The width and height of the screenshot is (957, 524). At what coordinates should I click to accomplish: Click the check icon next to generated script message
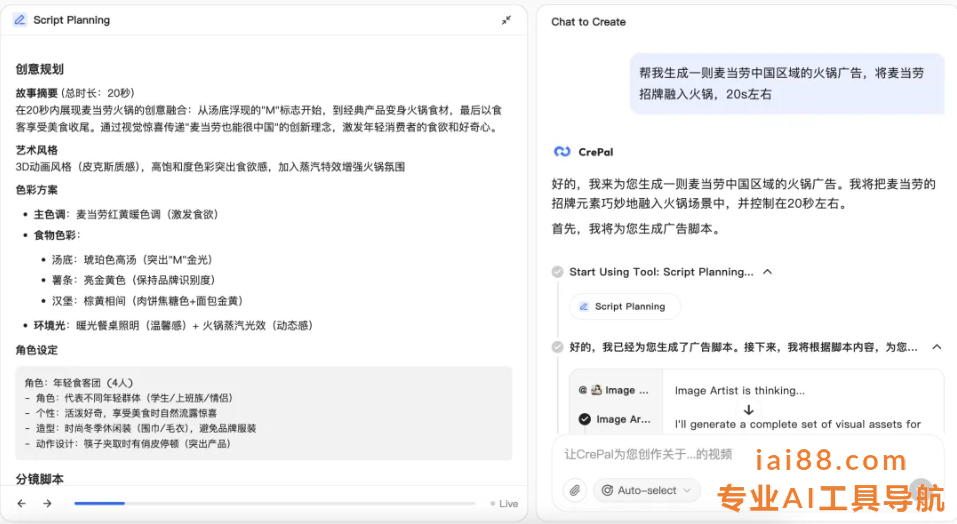pos(557,346)
